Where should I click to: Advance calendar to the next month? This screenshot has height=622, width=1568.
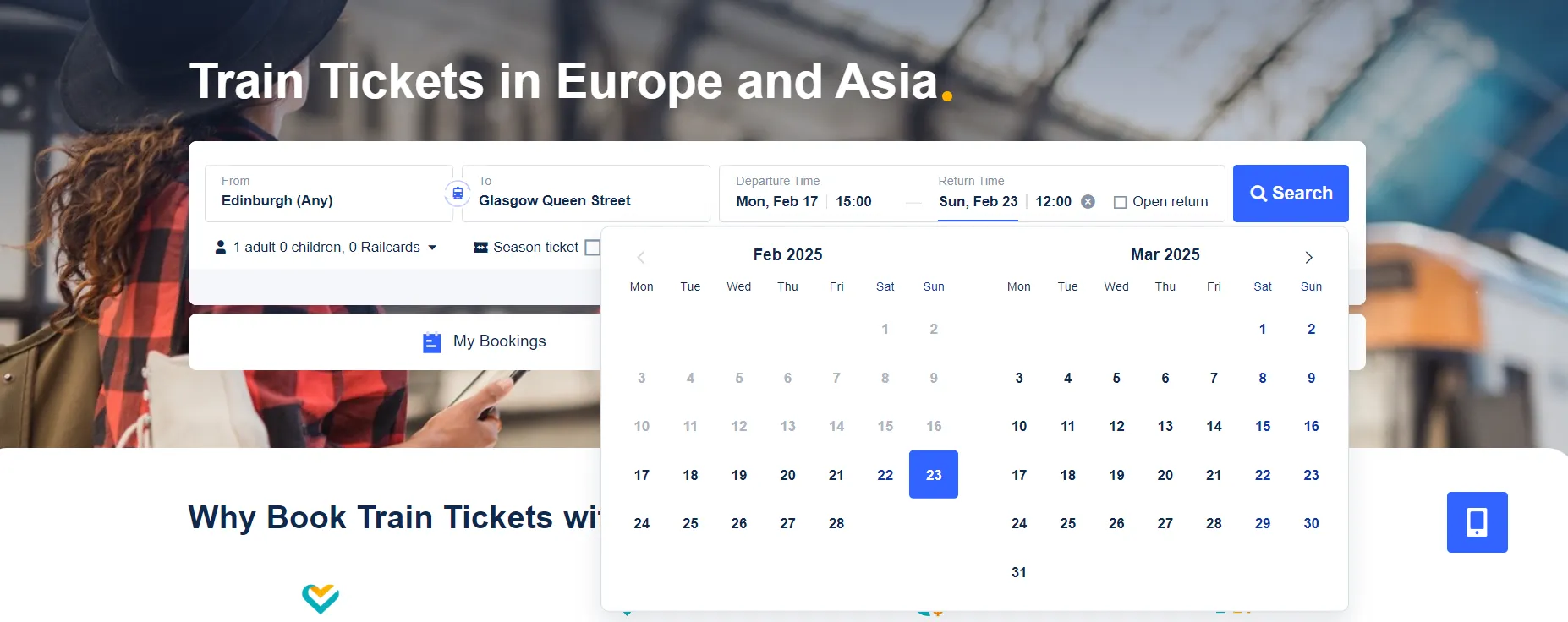1308,257
